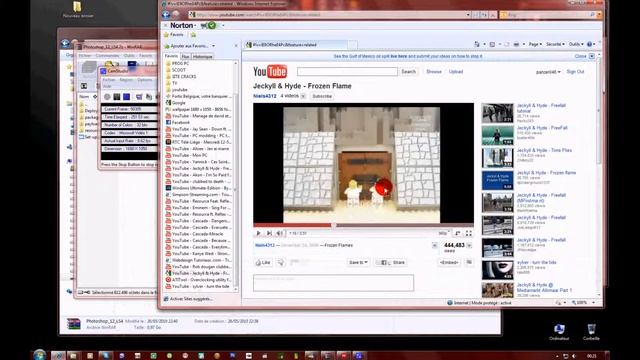The image size is (640, 360).
Task: Open the IE Sécurité menu
Action: tap(555, 44)
